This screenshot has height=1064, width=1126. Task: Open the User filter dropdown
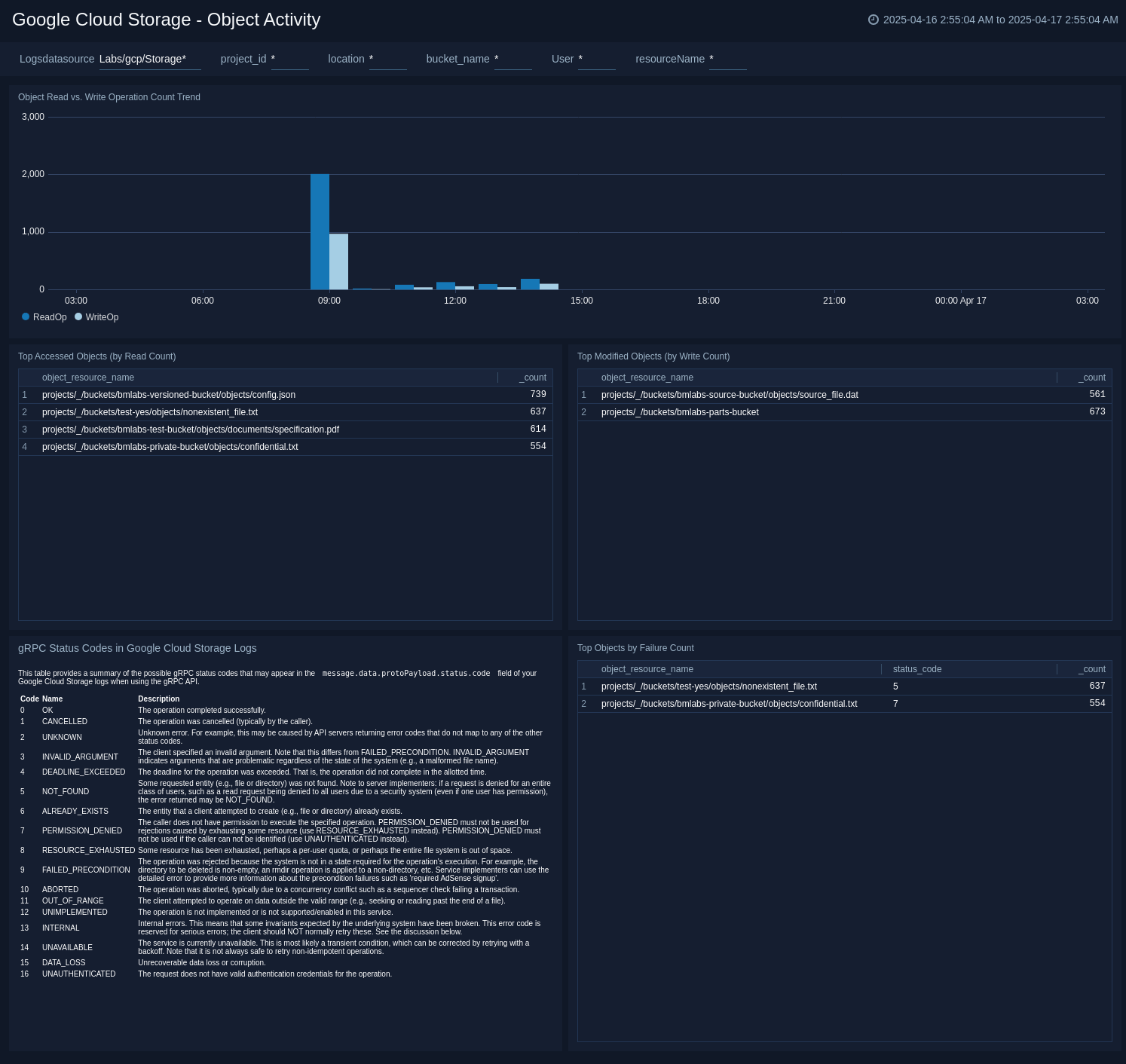pyautogui.click(x=596, y=59)
